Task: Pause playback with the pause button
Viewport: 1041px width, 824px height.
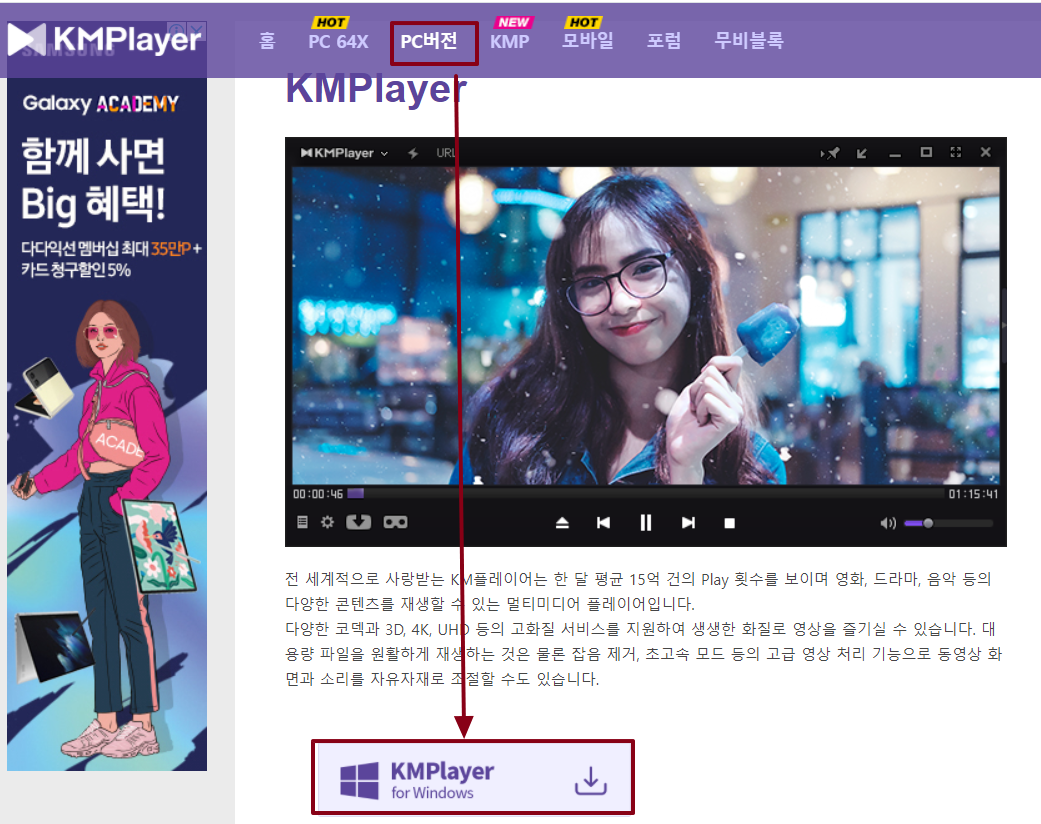Action: tap(645, 523)
